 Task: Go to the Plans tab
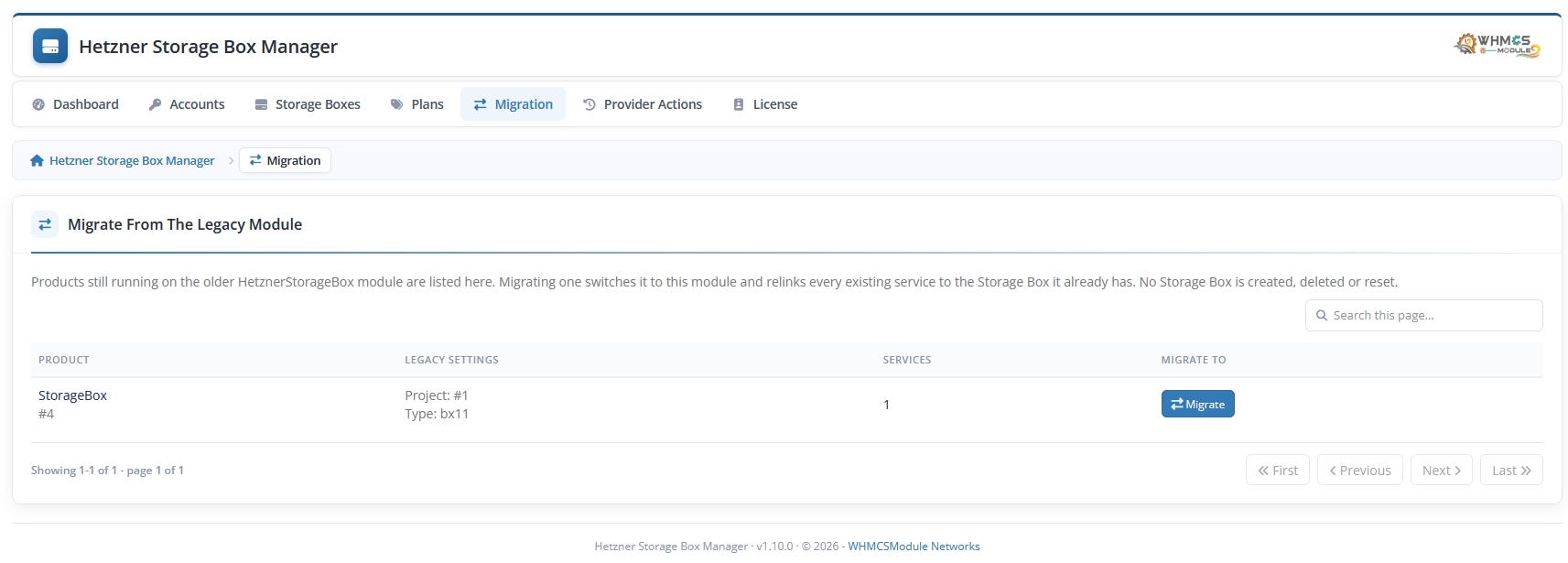pos(417,104)
